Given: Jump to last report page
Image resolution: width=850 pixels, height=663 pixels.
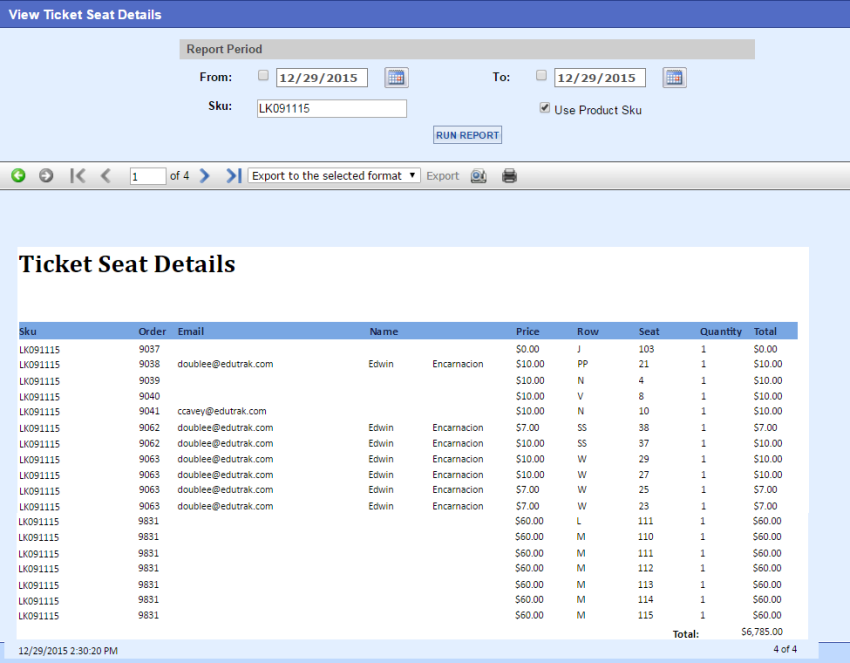Looking at the screenshot, I should pyautogui.click(x=234, y=176).
